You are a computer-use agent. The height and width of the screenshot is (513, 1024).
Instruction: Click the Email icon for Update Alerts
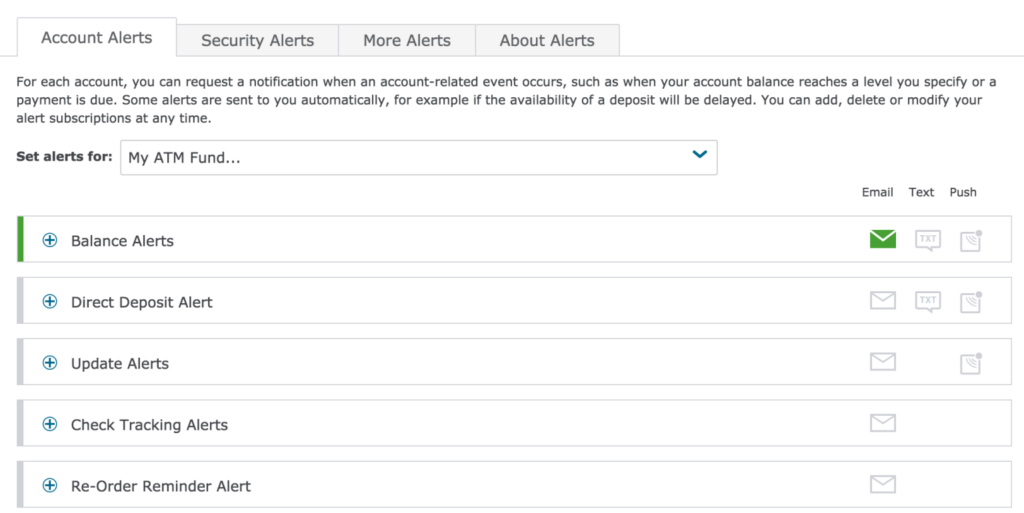pos(883,362)
